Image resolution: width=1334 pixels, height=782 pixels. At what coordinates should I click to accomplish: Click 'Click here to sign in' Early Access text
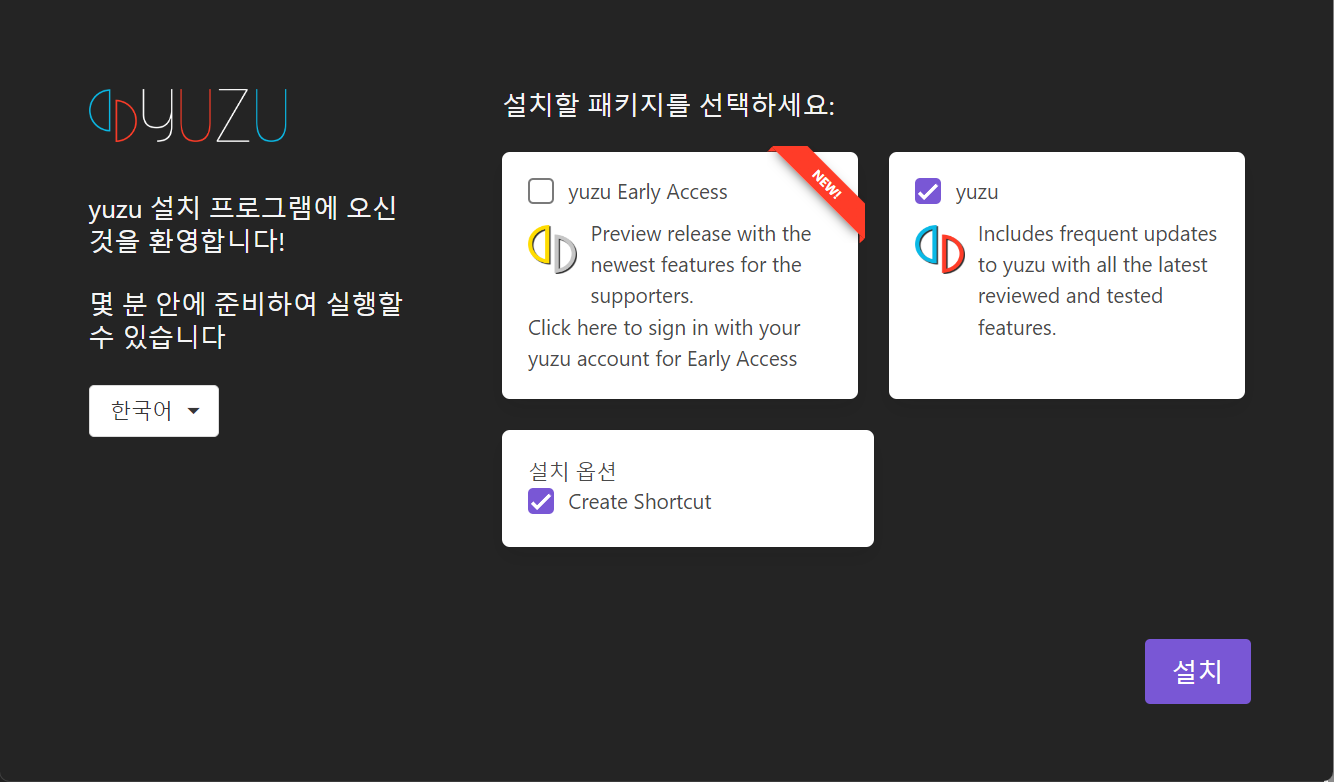click(x=664, y=343)
